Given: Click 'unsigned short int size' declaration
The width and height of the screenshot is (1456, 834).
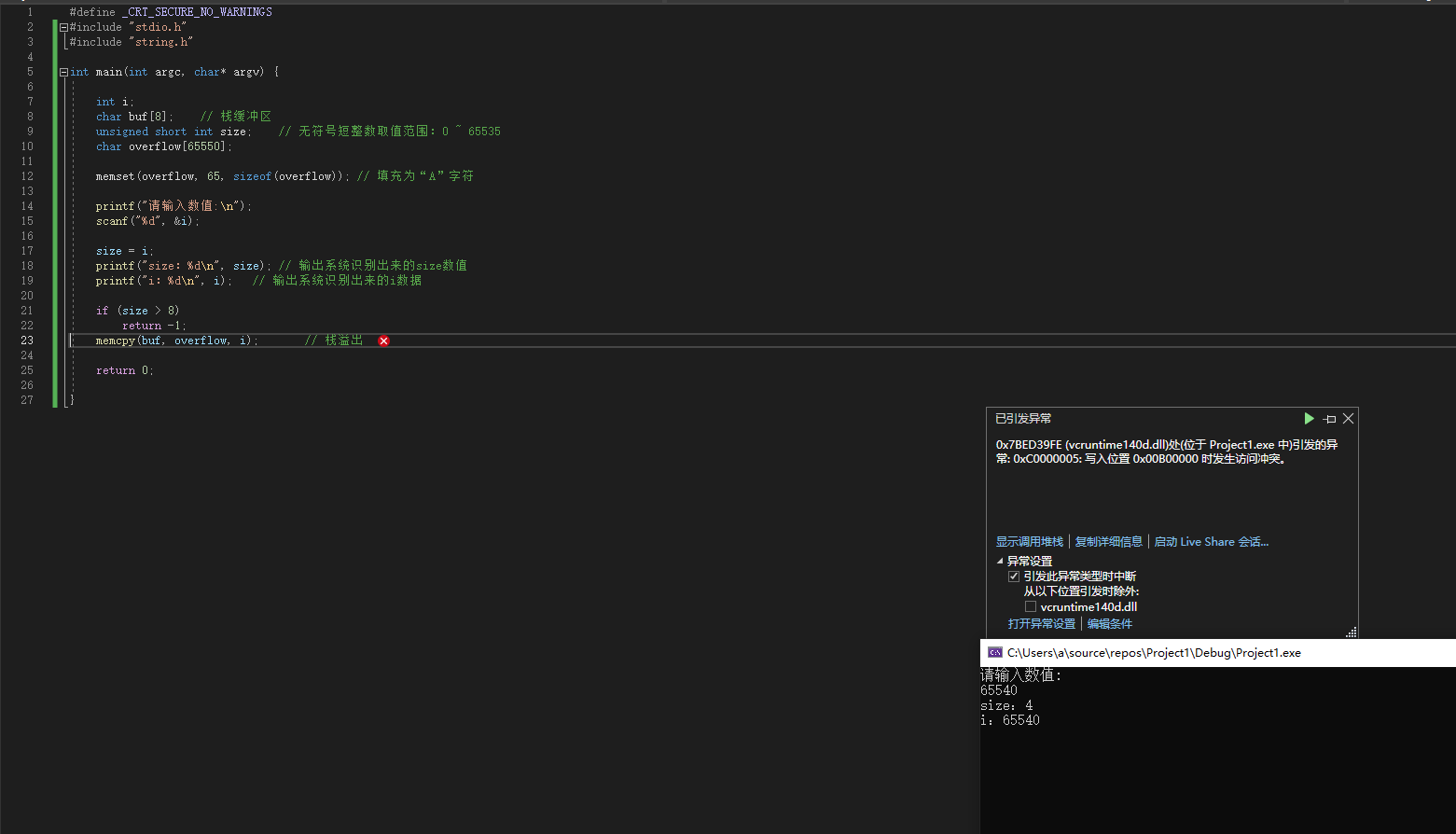Looking at the screenshot, I should tap(173, 132).
